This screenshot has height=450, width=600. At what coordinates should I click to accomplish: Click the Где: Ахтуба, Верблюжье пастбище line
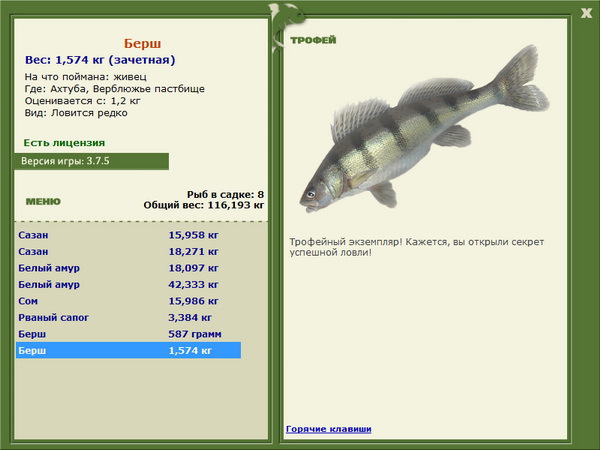click(x=115, y=89)
